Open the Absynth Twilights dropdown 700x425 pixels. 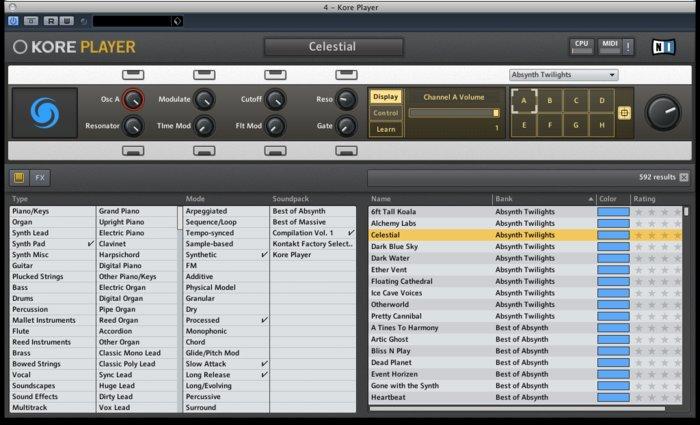click(563, 75)
